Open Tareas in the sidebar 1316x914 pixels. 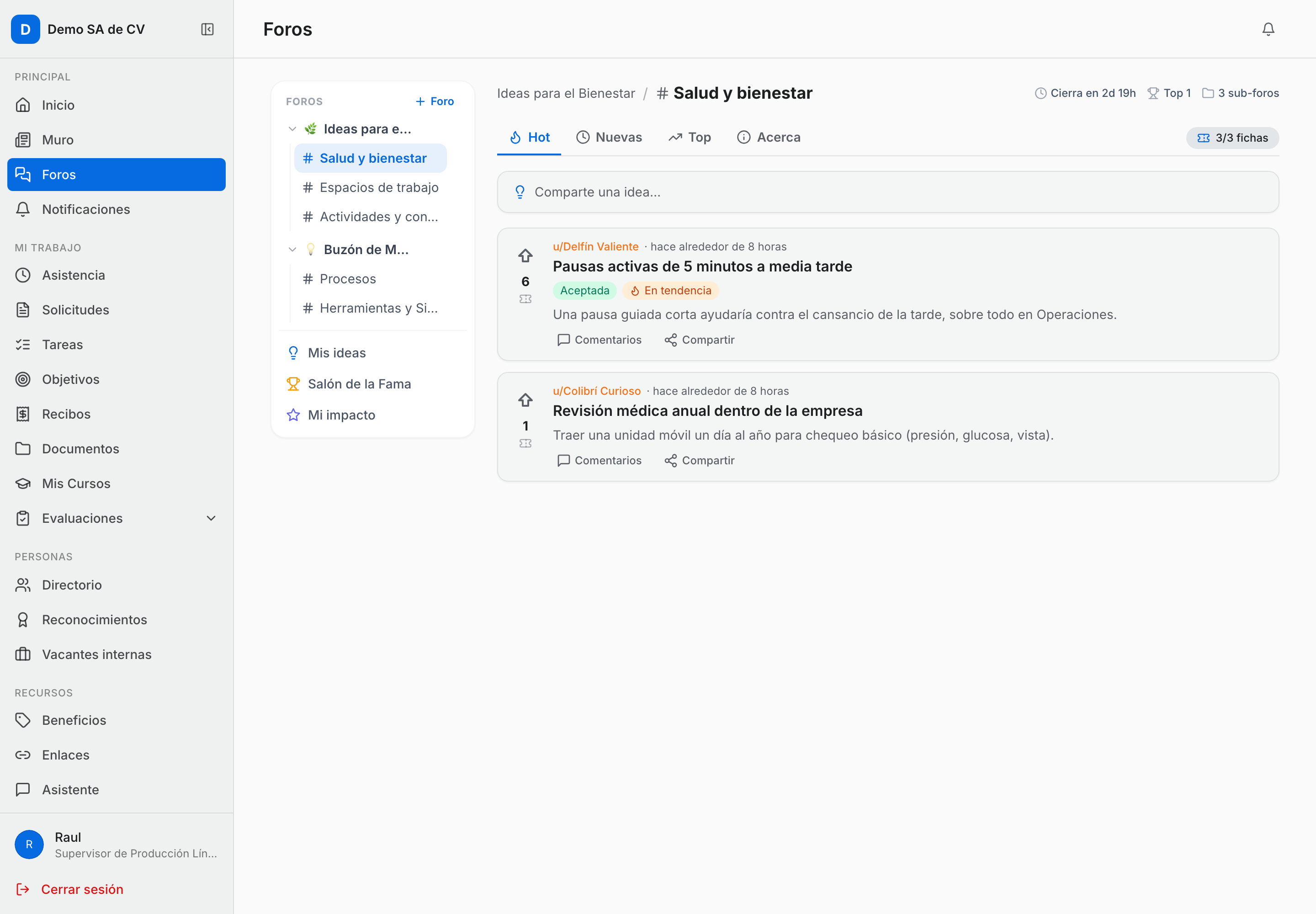[116, 345]
